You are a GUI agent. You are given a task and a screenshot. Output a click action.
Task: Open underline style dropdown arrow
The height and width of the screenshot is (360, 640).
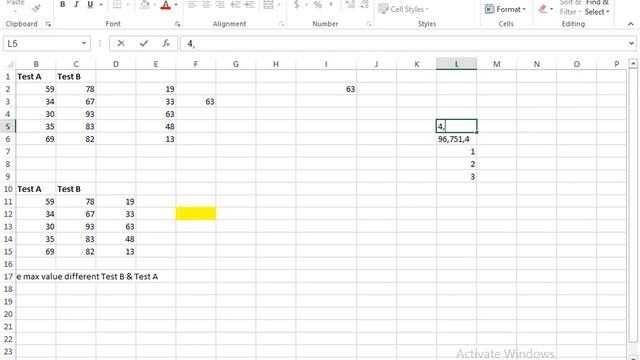(100, 5)
